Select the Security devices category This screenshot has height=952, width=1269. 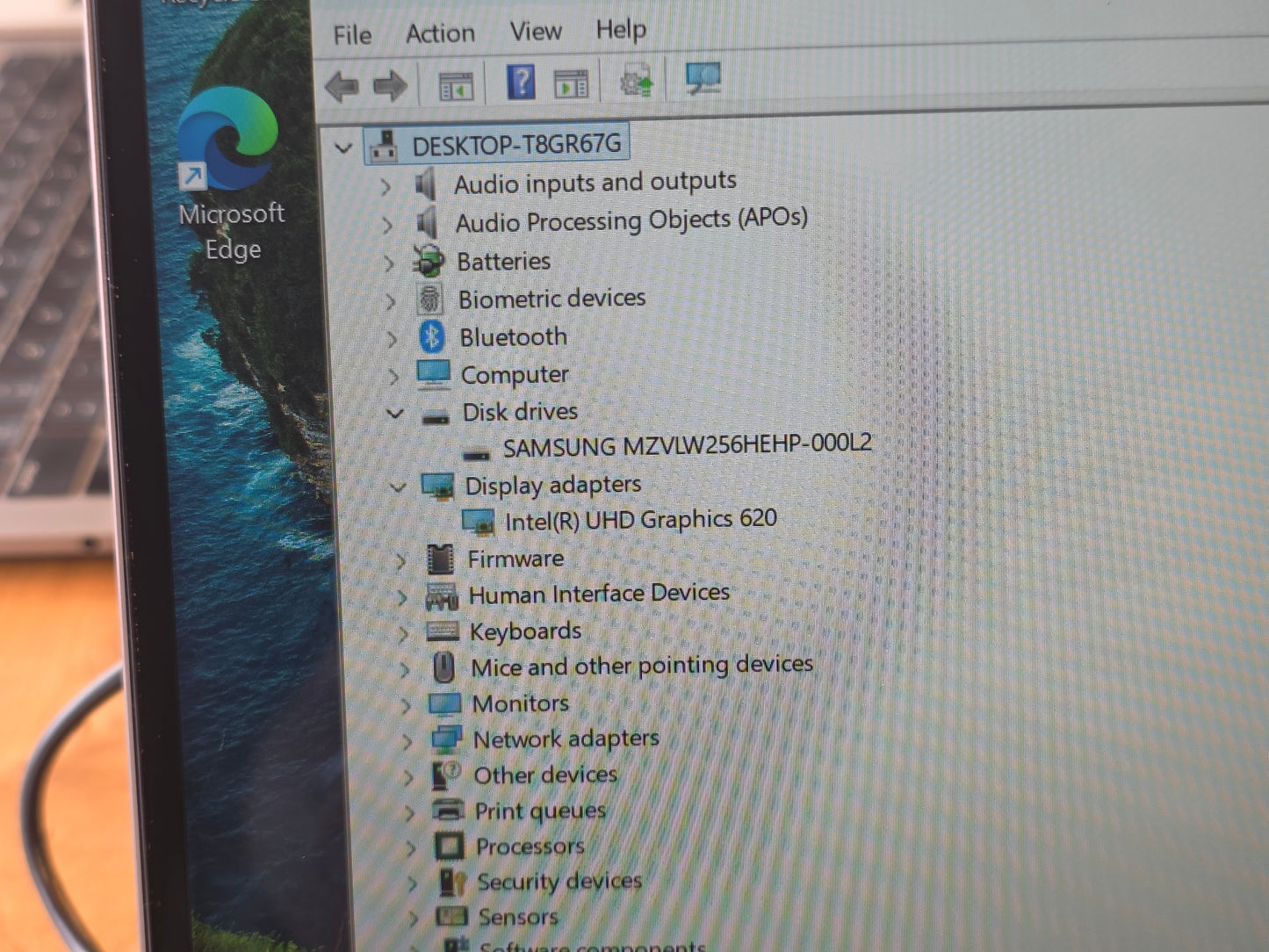[x=559, y=882]
